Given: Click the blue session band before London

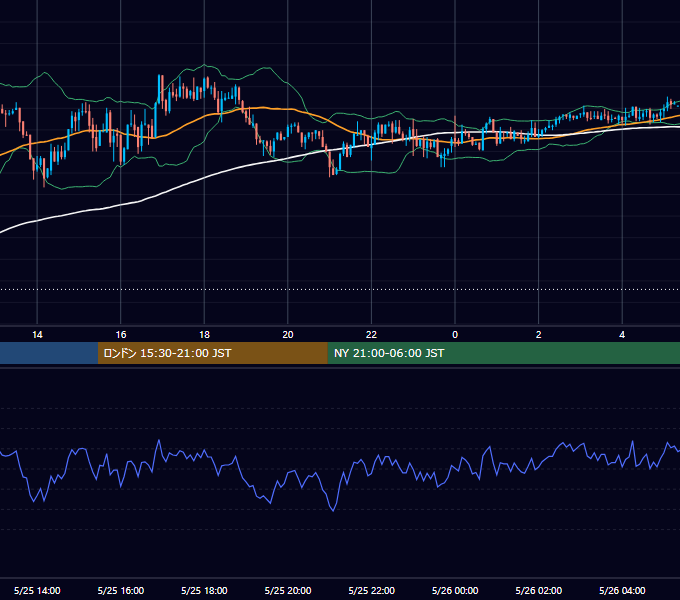Looking at the screenshot, I should pyautogui.click(x=49, y=353).
